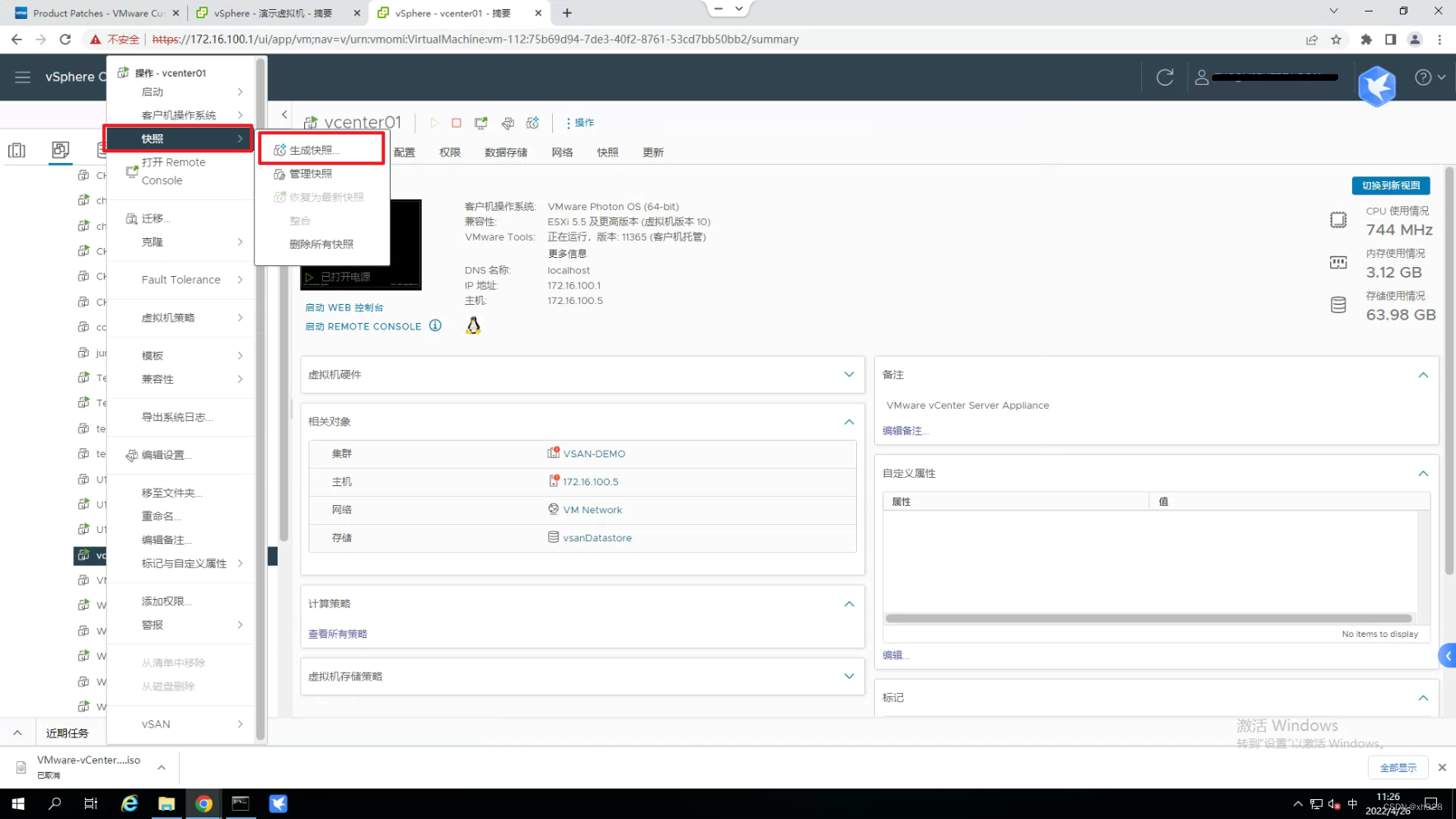Click the launch console monitor icon in toolbar
The image size is (1456, 819).
[481, 123]
